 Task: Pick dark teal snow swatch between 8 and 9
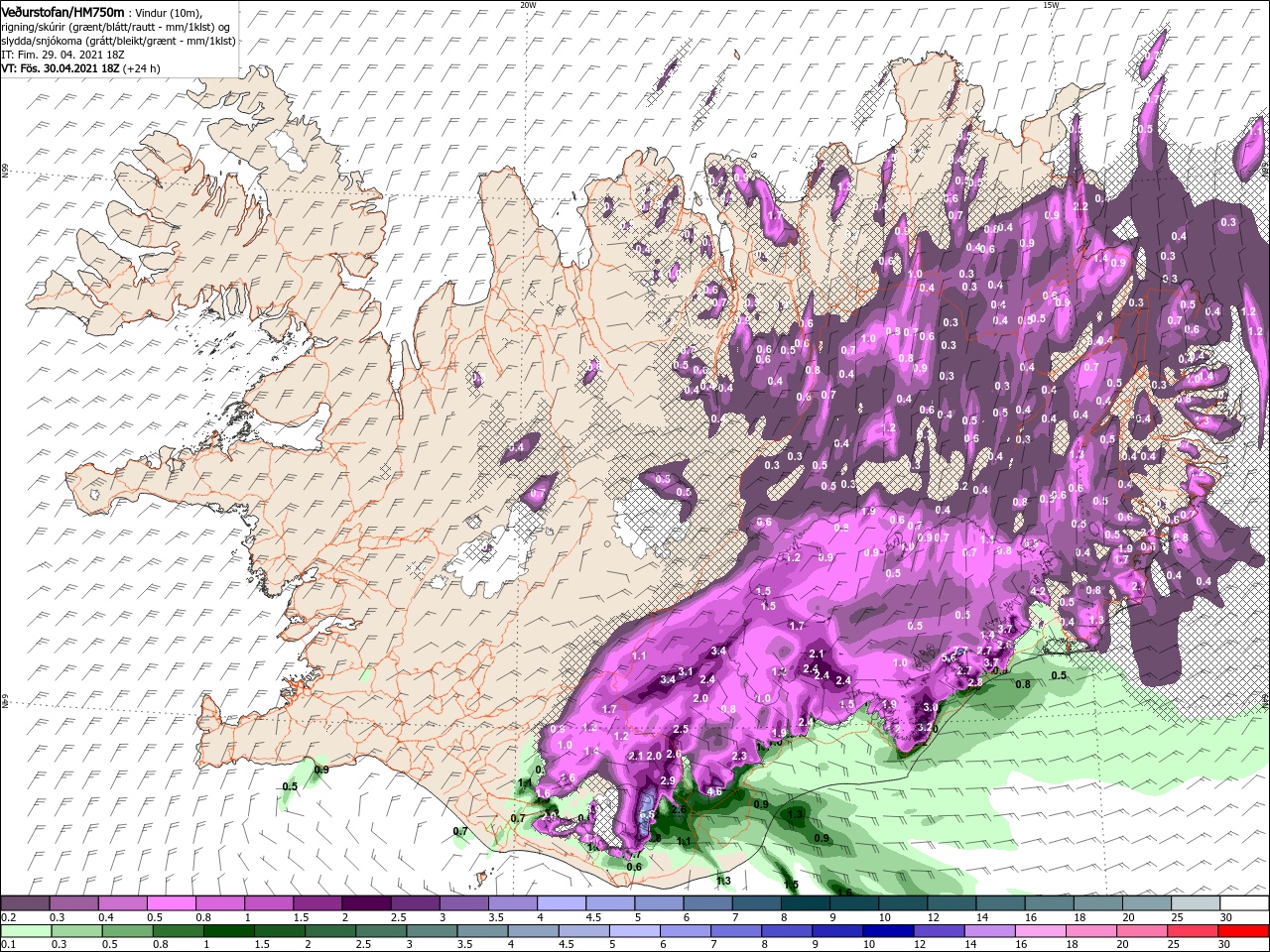[x=805, y=903]
